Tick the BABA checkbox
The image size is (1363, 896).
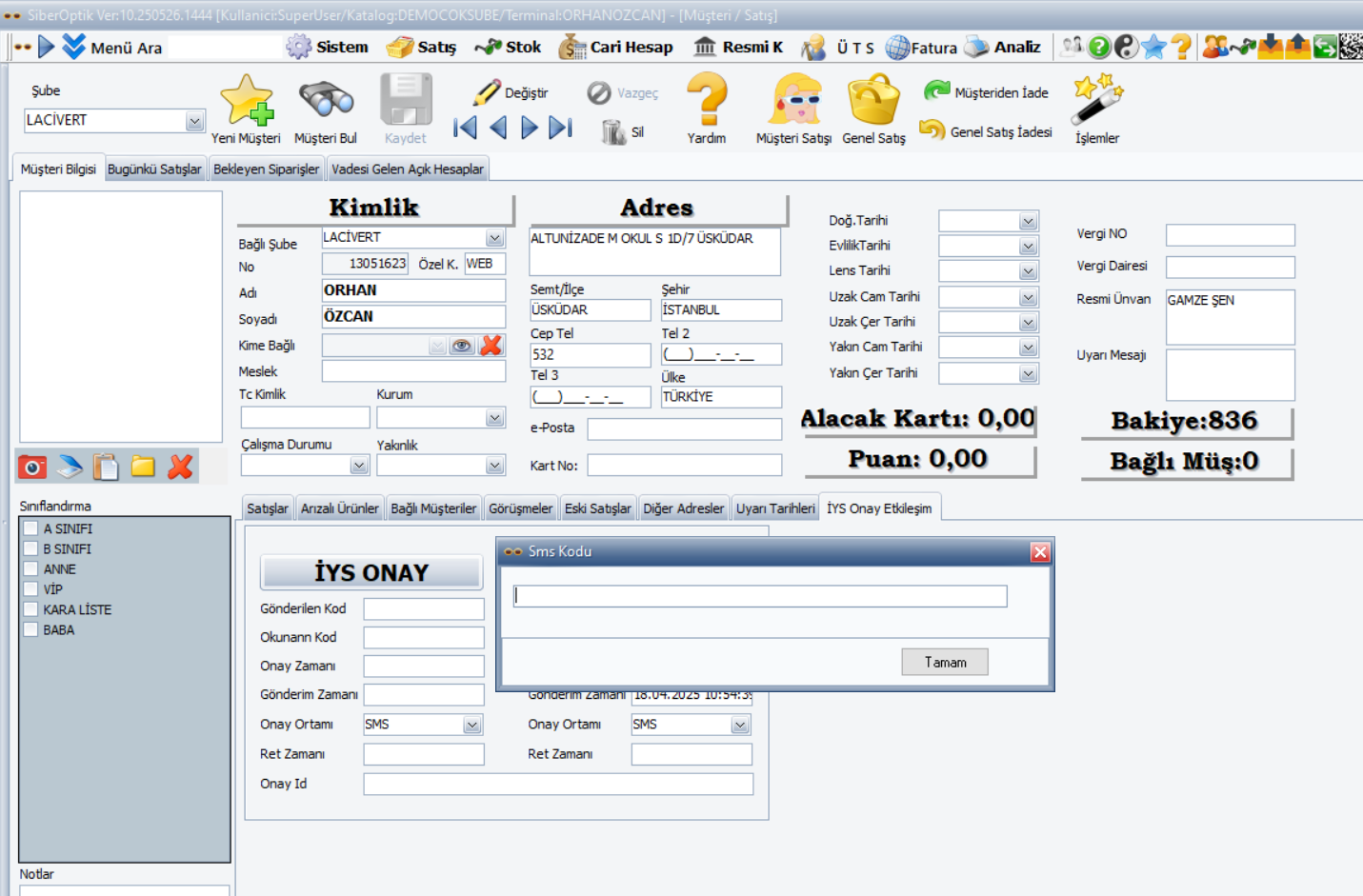[x=31, y=629]
